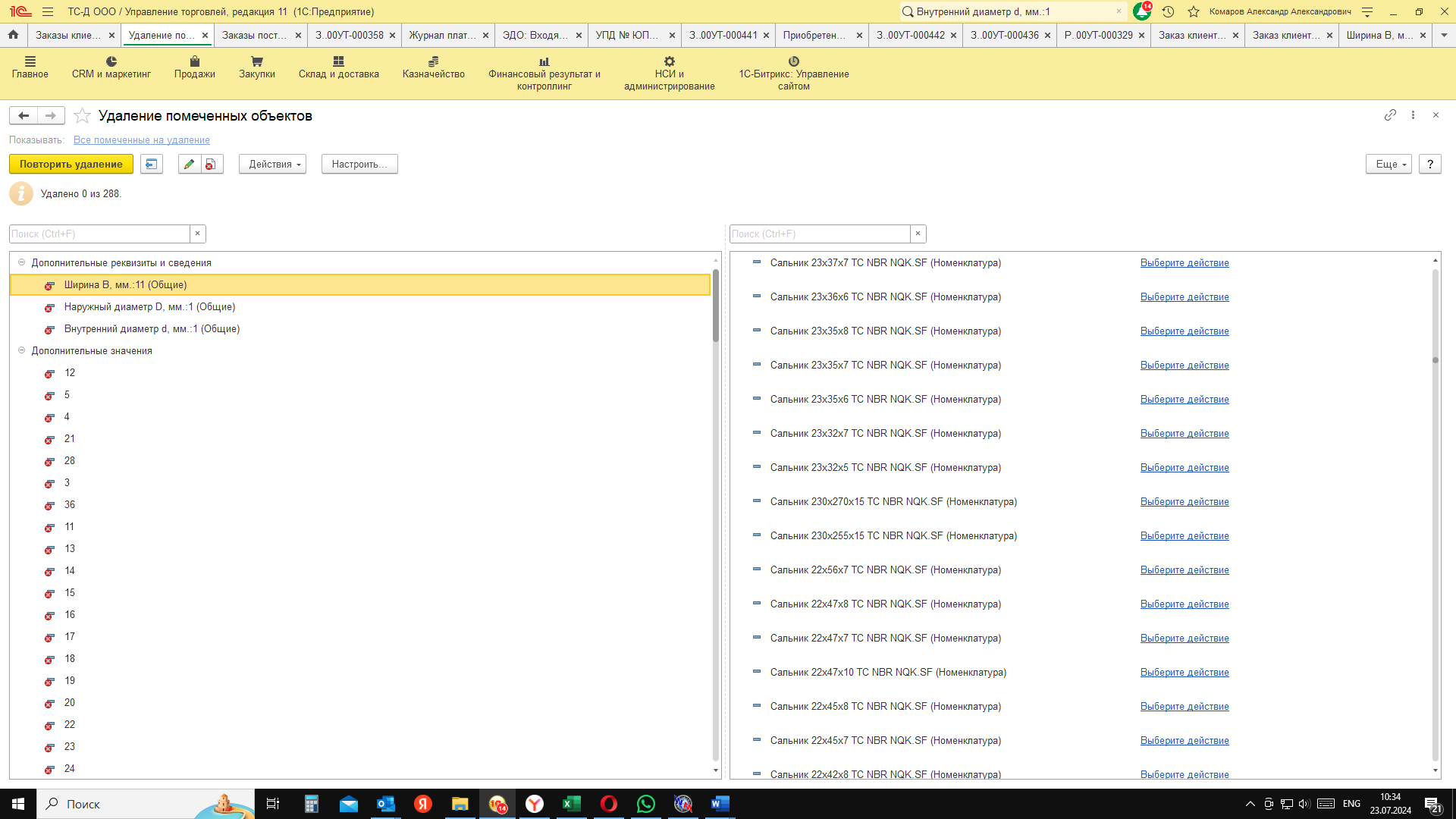The height and width of the screenshot is (819, 1456).
Task: Open the history clock icon in title bar
Action: 1168,11
